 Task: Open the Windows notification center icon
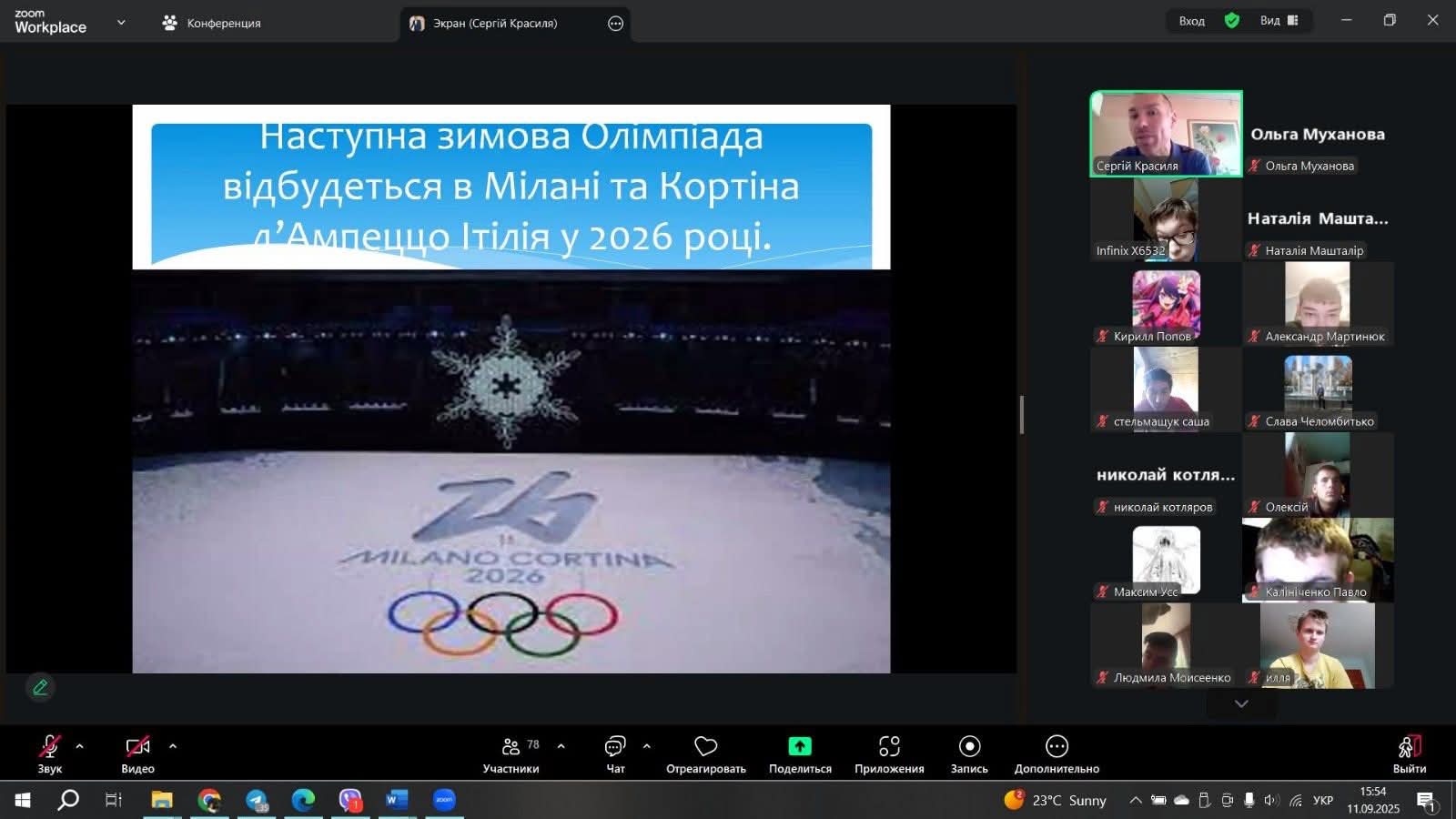(1427, 801)
